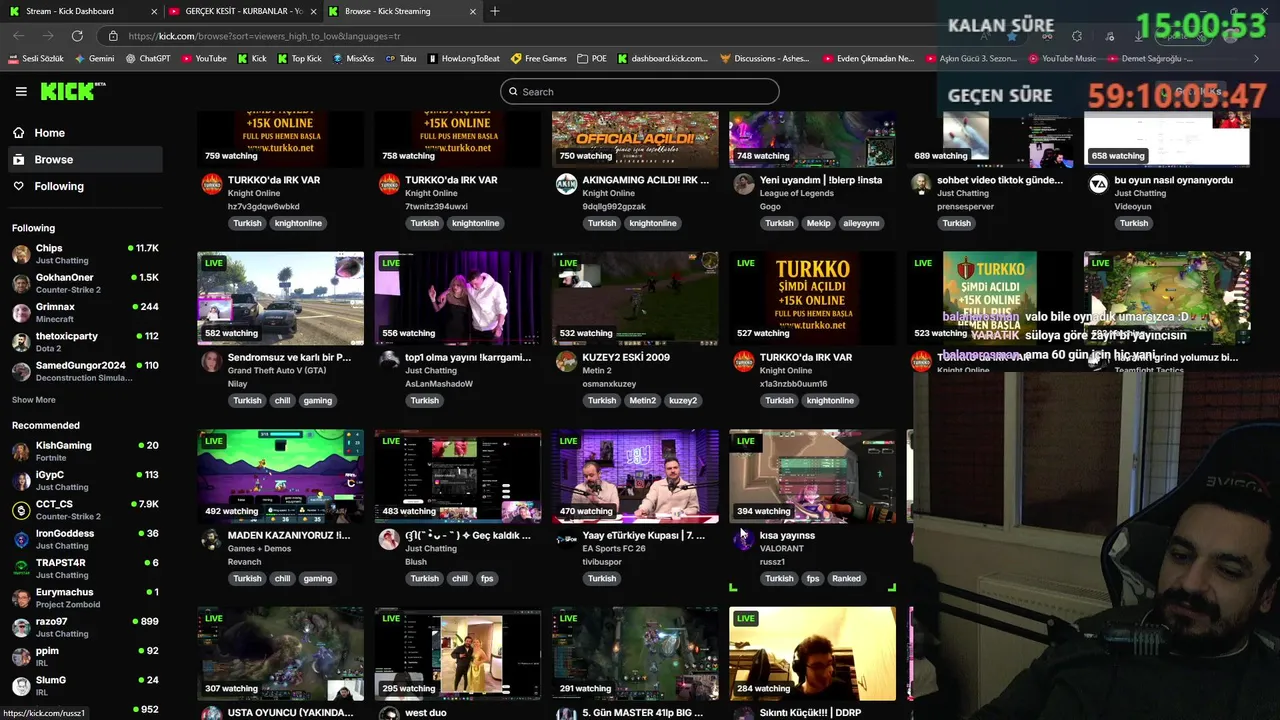Open SamedGungor2024 channel in sidebar
The image size is (1280, 720).
pyautogui.click(x=85, y=371)
